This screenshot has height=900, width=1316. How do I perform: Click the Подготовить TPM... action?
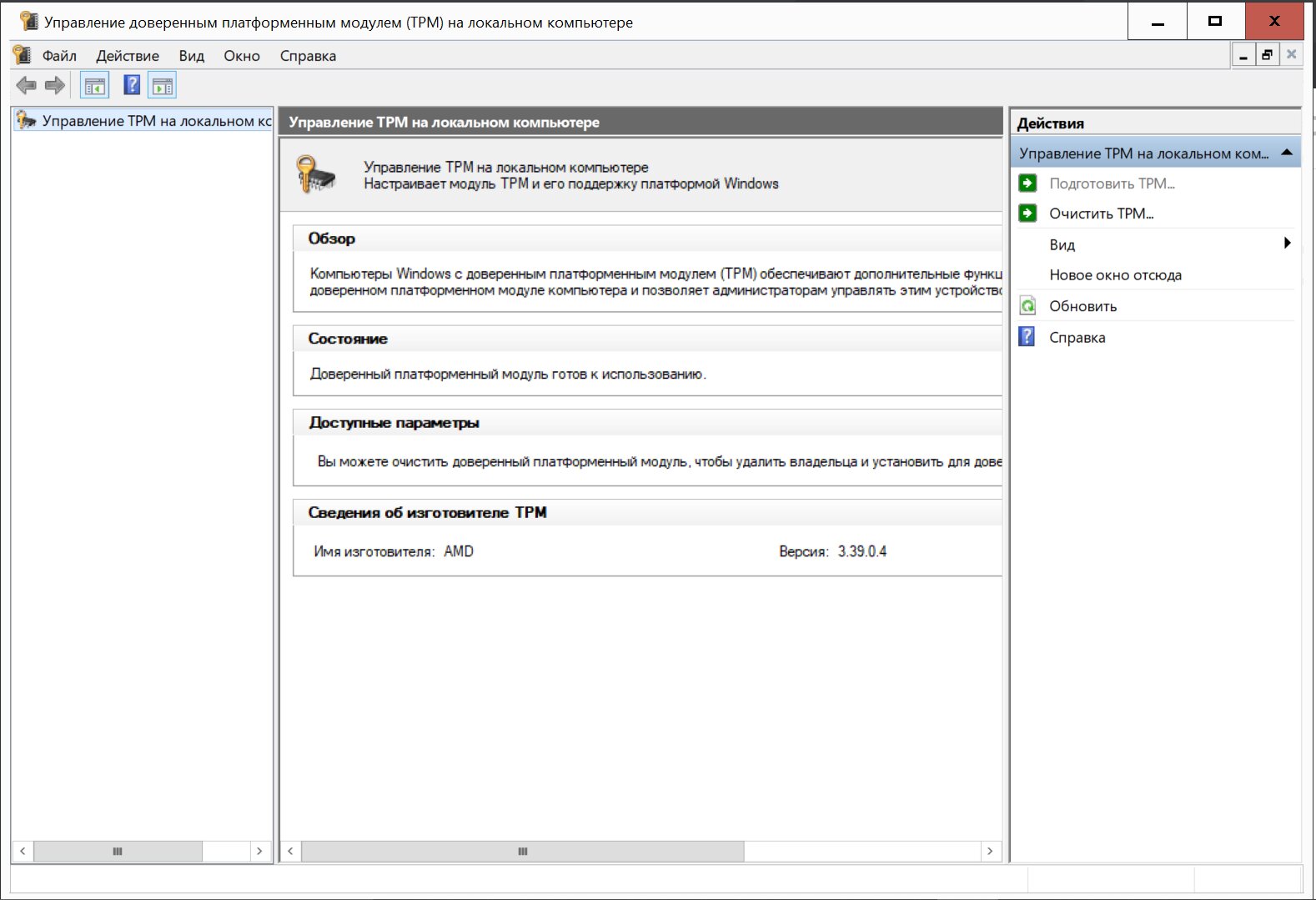click(x=1112, y=184)
